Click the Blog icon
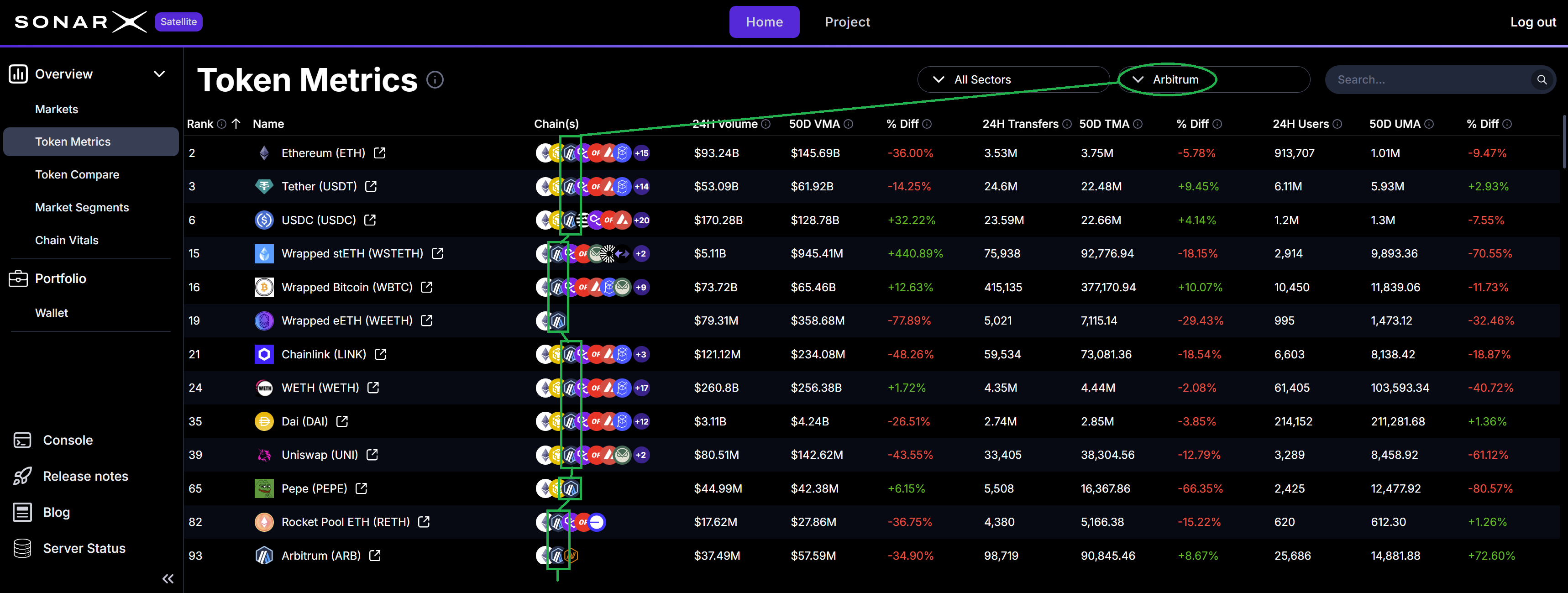 pyautogui.click(x=22, y=512)
